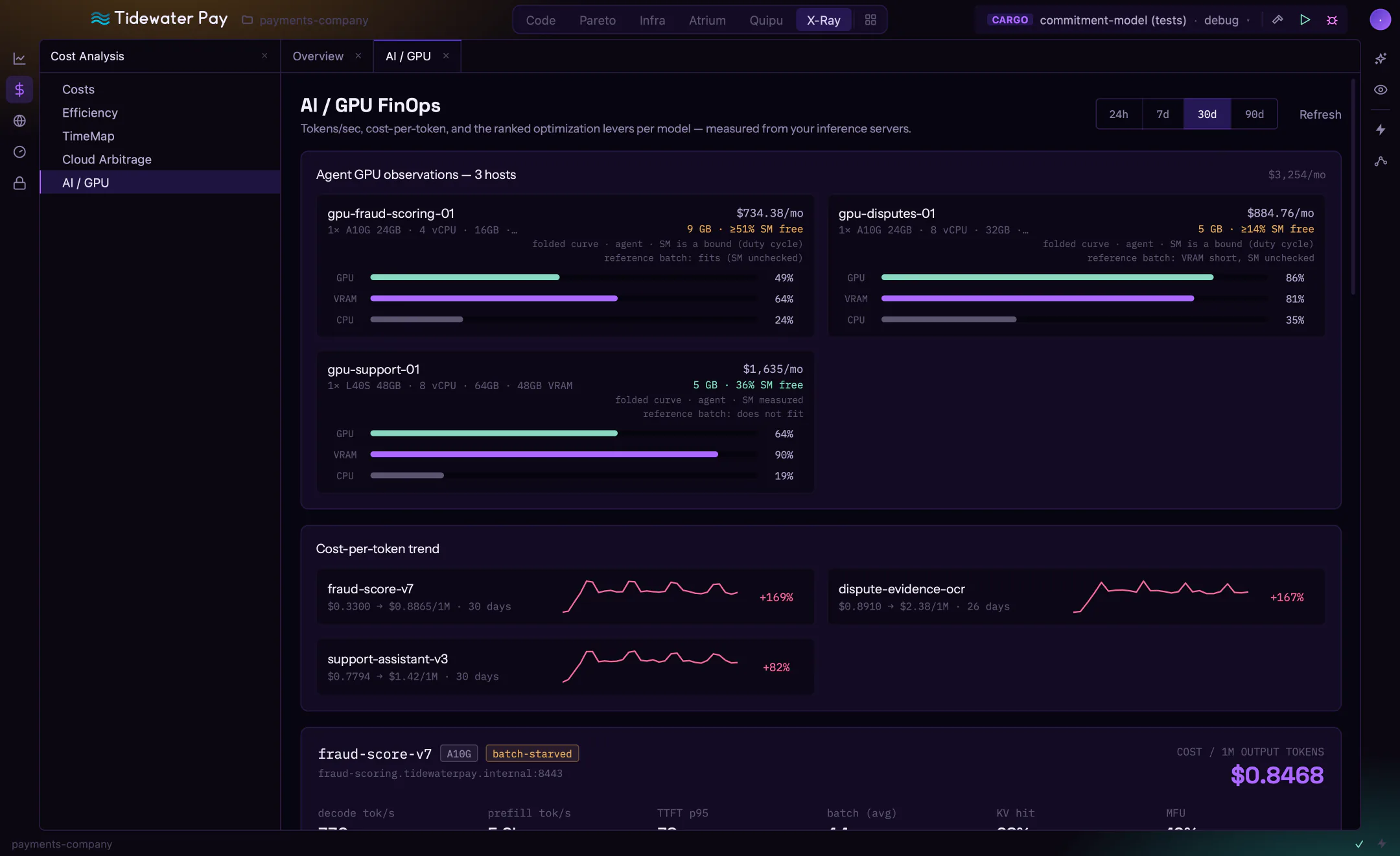Start debugging with the bug icon
The image size is (1400, 856).
1332,20
